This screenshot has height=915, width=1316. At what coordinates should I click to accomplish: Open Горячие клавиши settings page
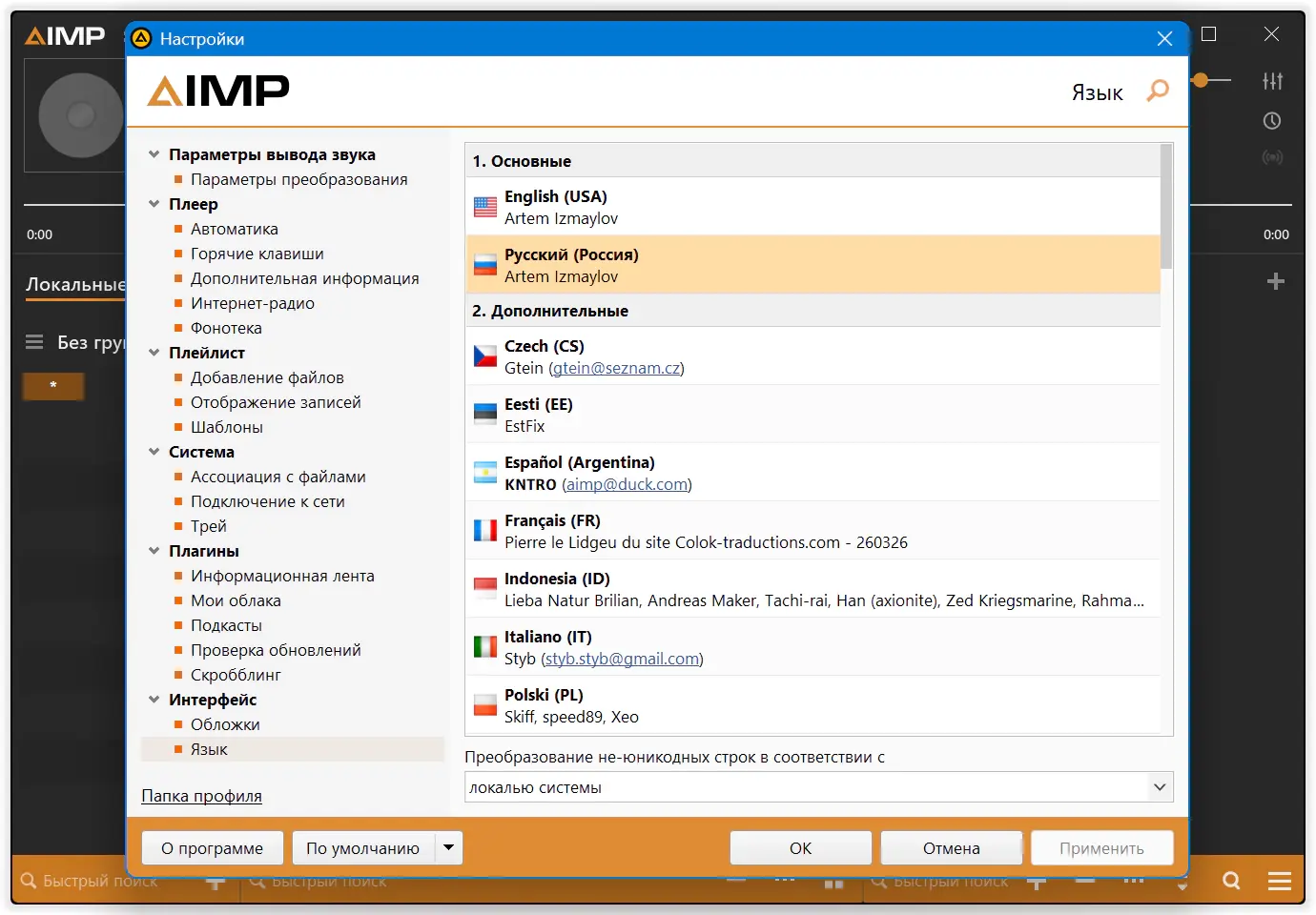257,254
